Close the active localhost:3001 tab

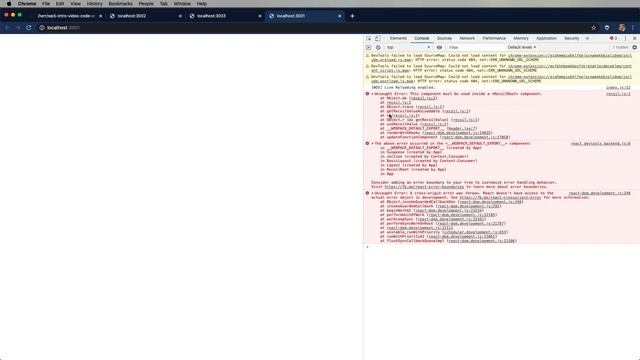coord(339,16)
